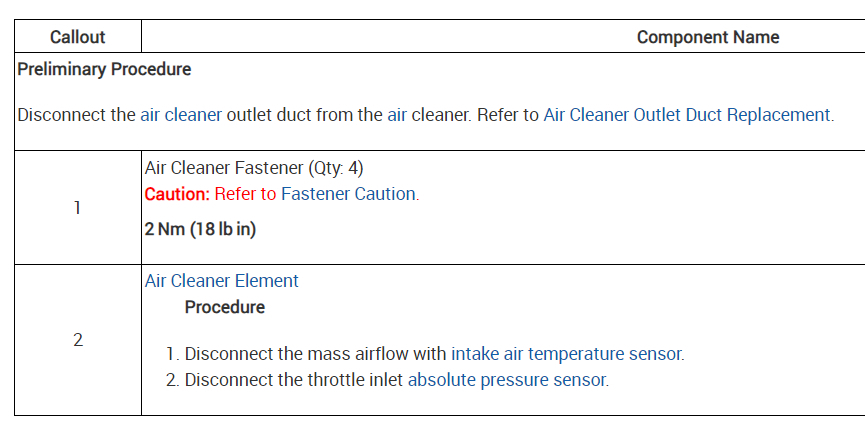The image size is (865, 435).
Task: Select the callout number 2 cell
Action: 77,340
